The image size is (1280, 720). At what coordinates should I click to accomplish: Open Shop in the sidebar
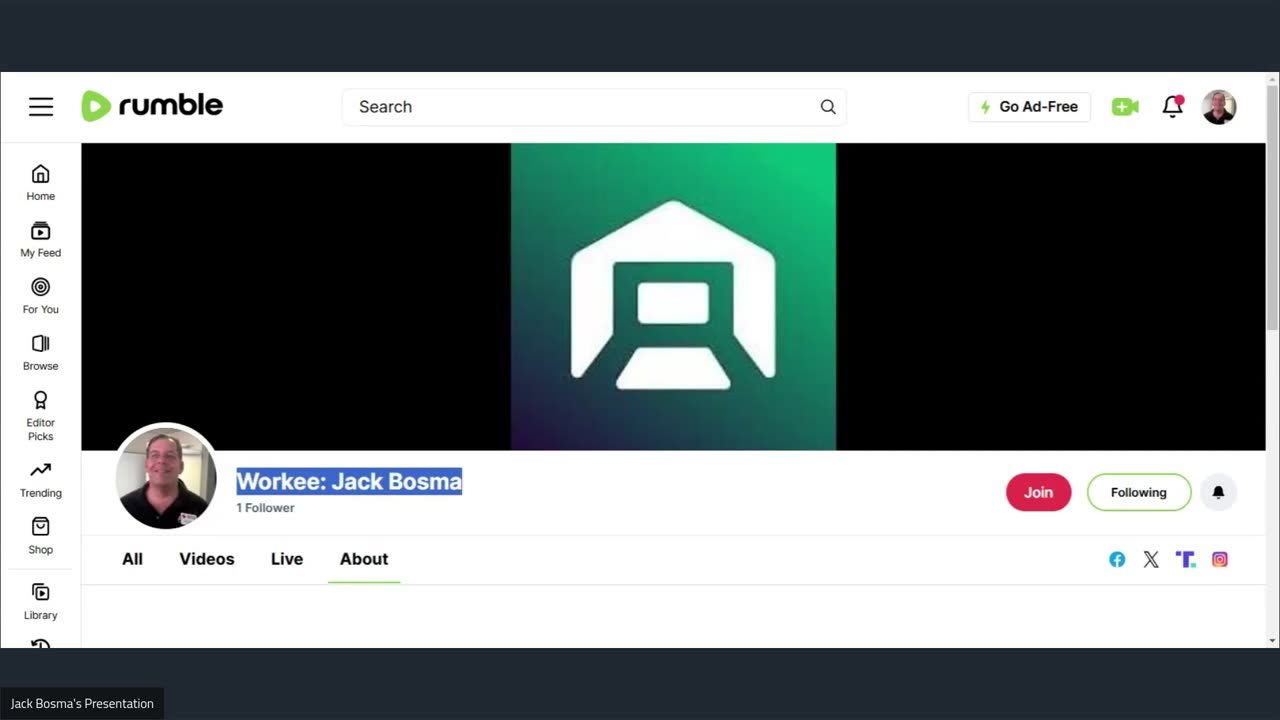point(41,536)
